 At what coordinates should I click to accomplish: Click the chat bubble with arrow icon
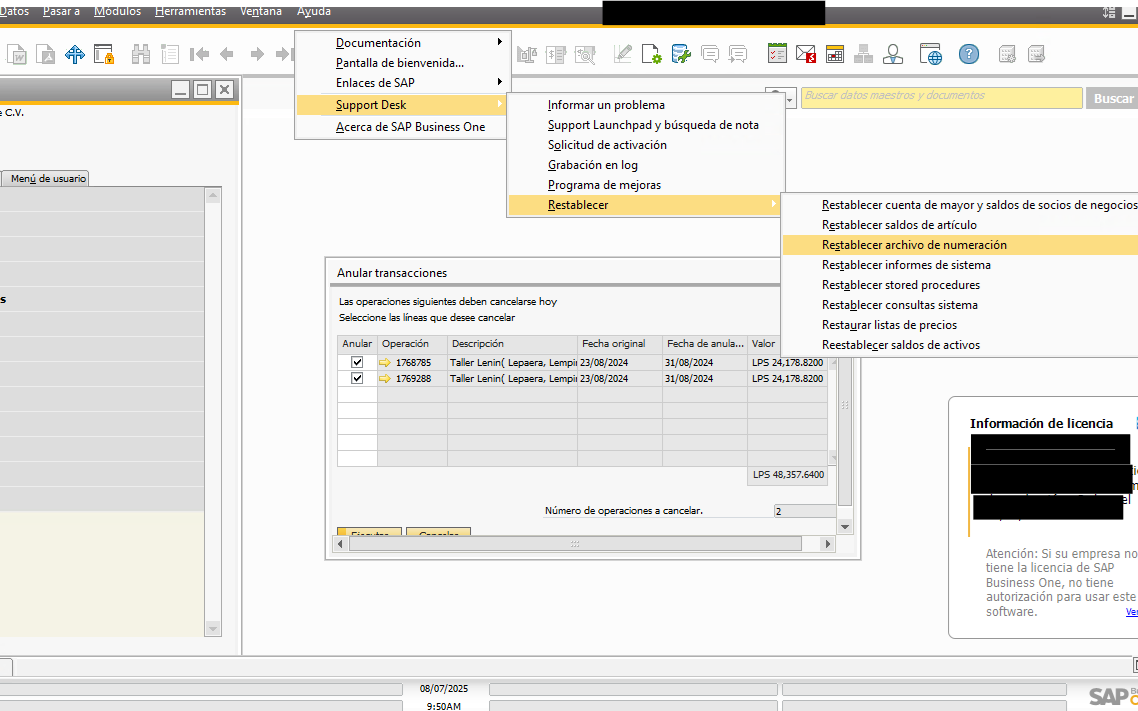click(738, 54)
